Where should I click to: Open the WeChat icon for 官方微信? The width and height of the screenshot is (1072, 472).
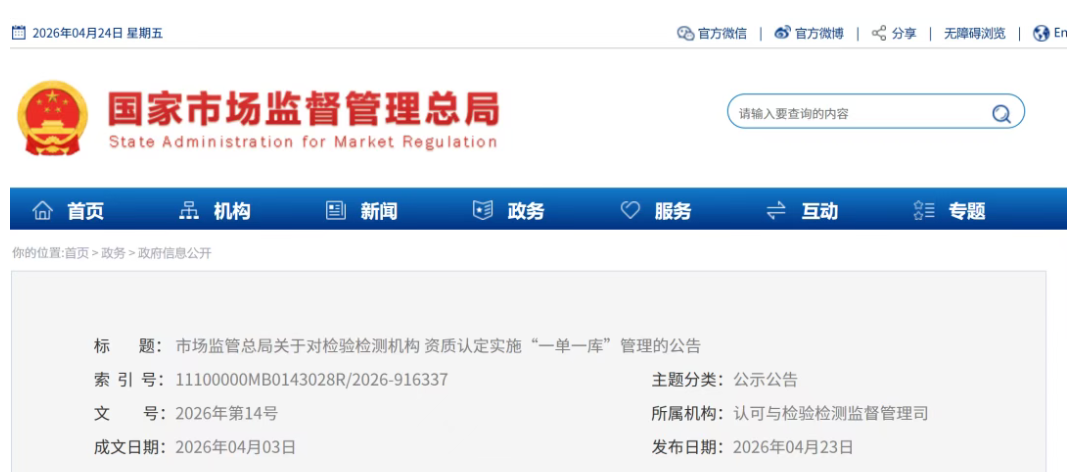pos(685,34)
